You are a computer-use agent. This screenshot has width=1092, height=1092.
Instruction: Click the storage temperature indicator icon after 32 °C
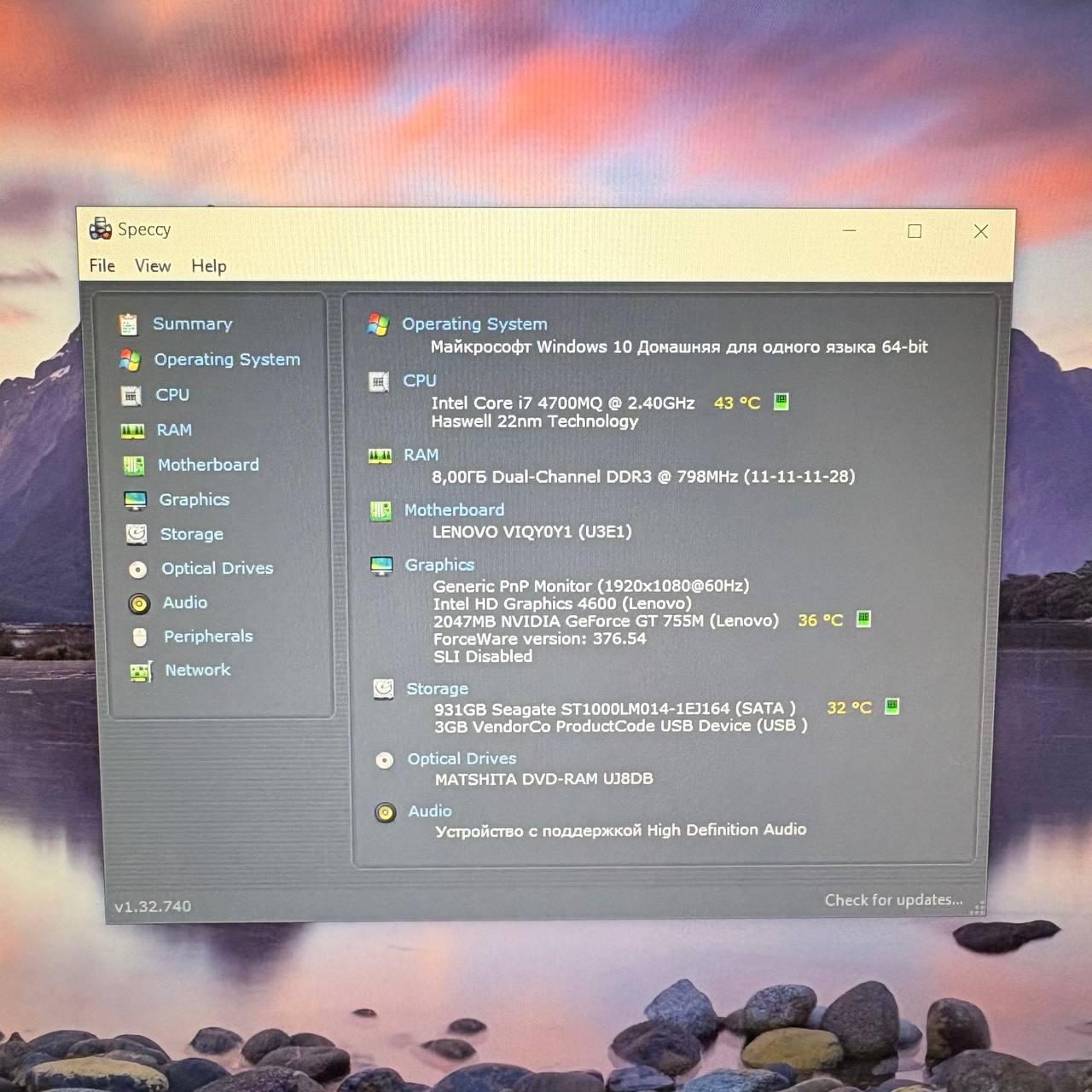(x=892, y=706)
